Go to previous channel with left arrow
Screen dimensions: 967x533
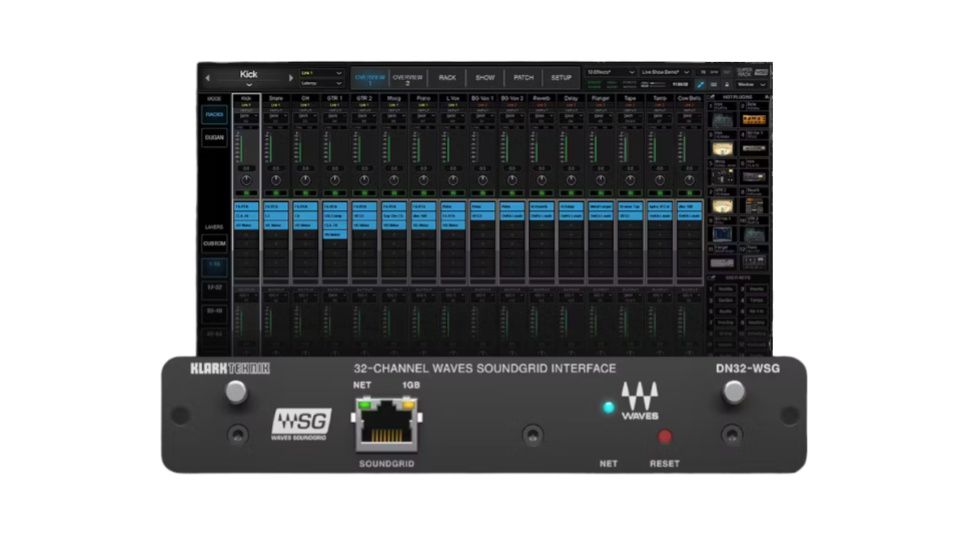[x=208, y=78]
